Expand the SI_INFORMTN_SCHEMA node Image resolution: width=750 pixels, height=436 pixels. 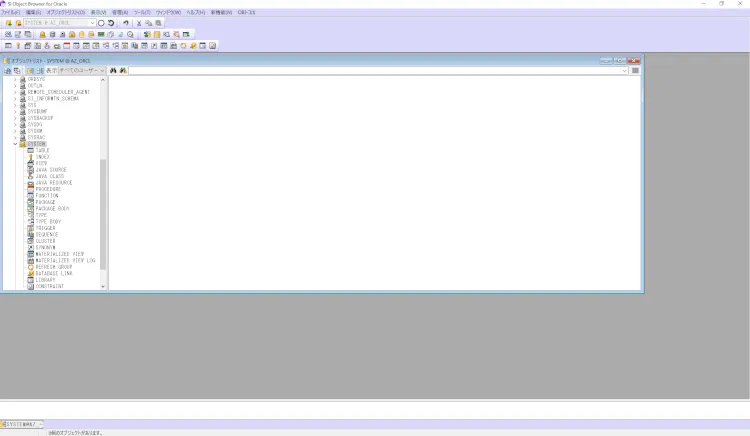click(x=15, y=98)
